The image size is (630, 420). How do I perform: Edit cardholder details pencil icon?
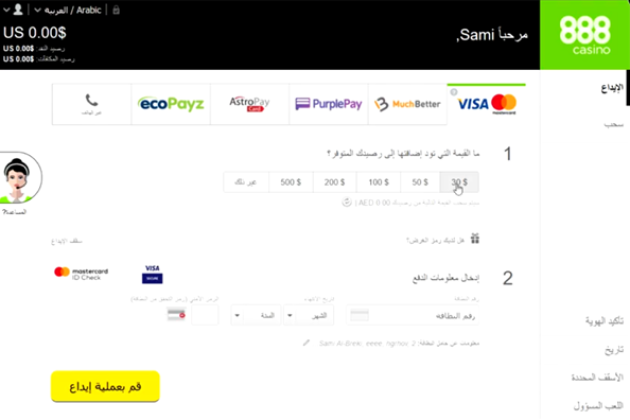pyautogui.click(x=306, y=343)
